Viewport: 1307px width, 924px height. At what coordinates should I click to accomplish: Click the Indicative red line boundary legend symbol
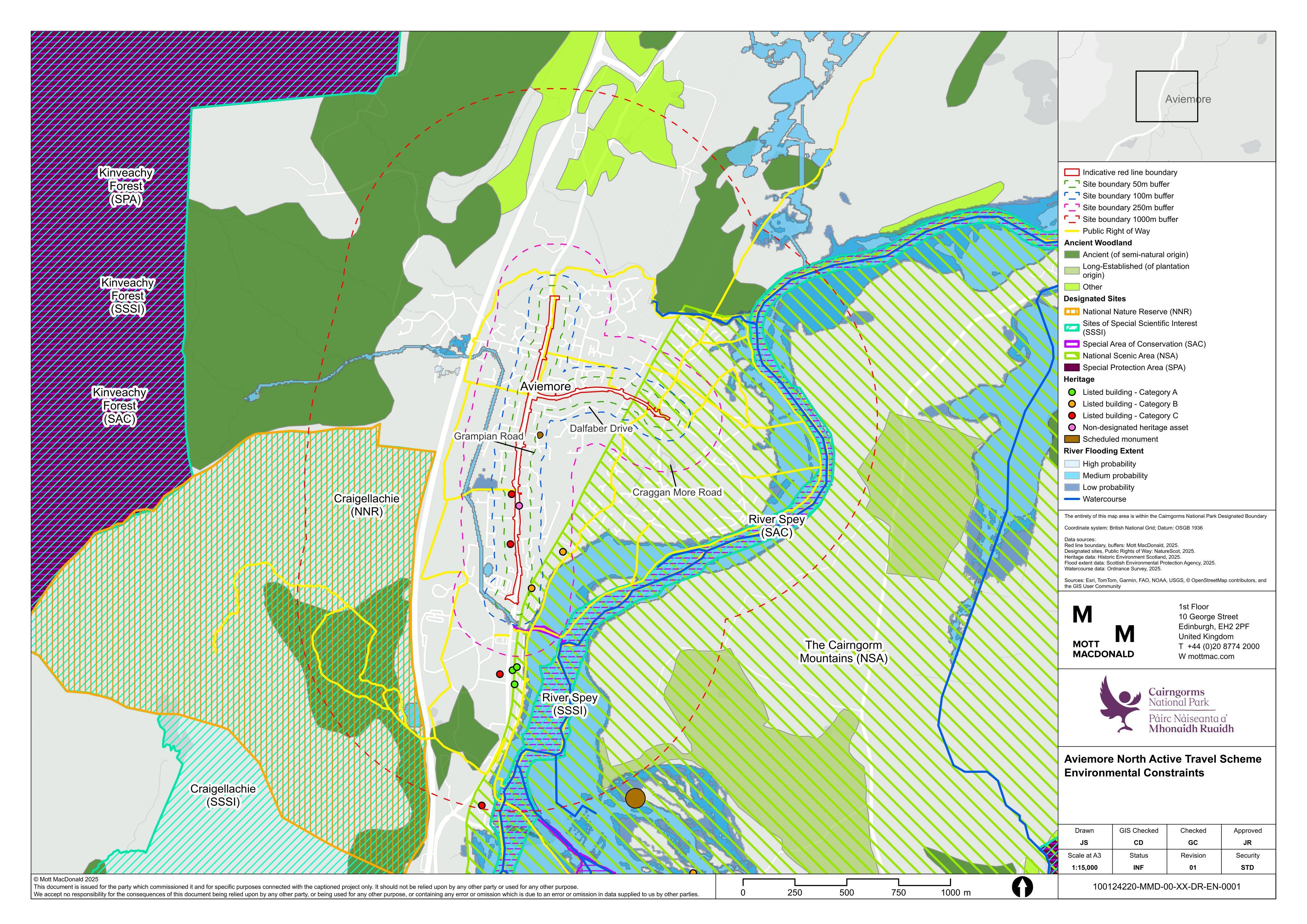tap(1072, 173)
